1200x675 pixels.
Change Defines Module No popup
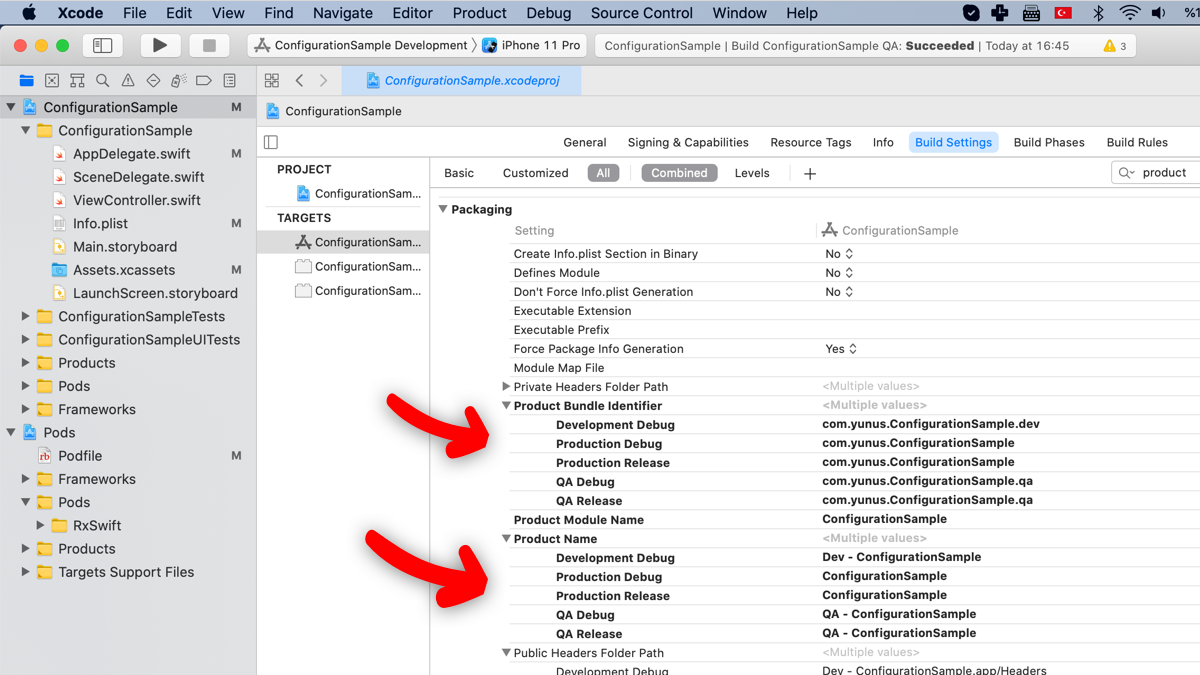click(839, 273)
